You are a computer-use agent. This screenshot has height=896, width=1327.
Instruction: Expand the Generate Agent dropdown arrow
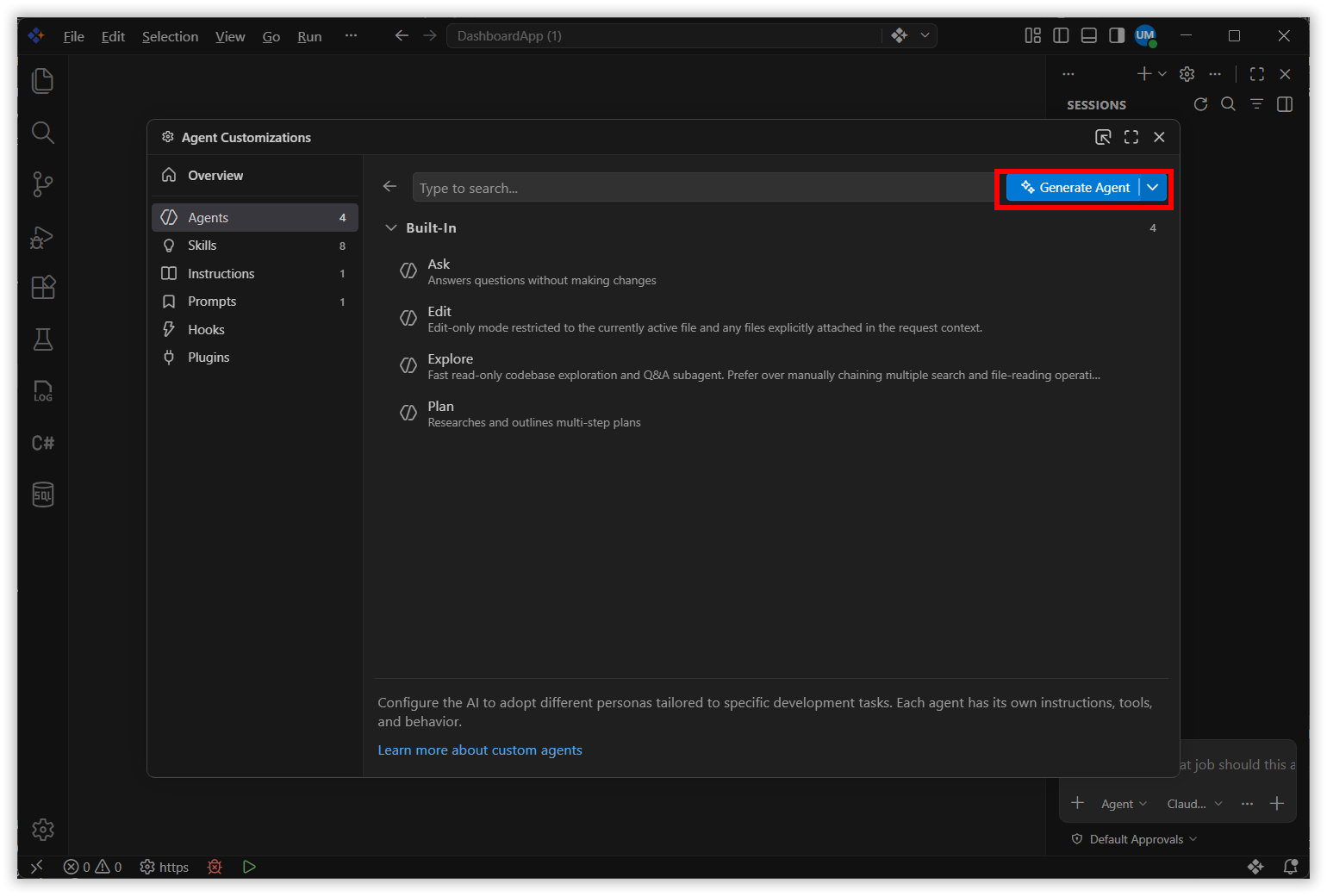click(x=1153, y=188)
